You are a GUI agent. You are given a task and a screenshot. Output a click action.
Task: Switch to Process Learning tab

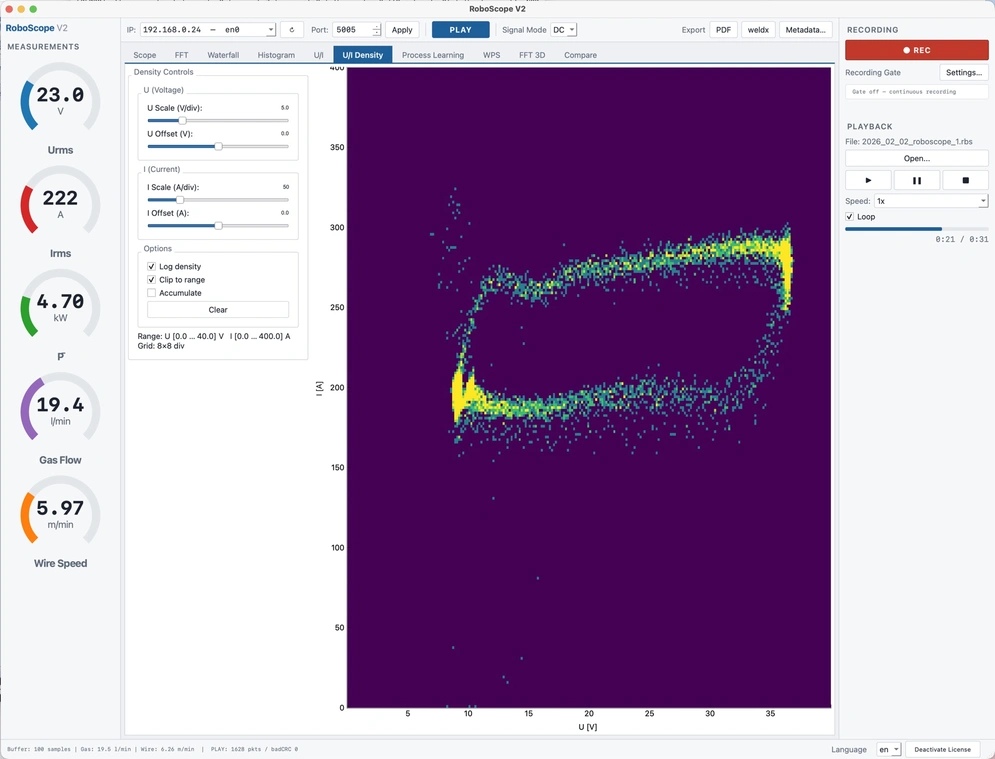click(x=433, y=55)
